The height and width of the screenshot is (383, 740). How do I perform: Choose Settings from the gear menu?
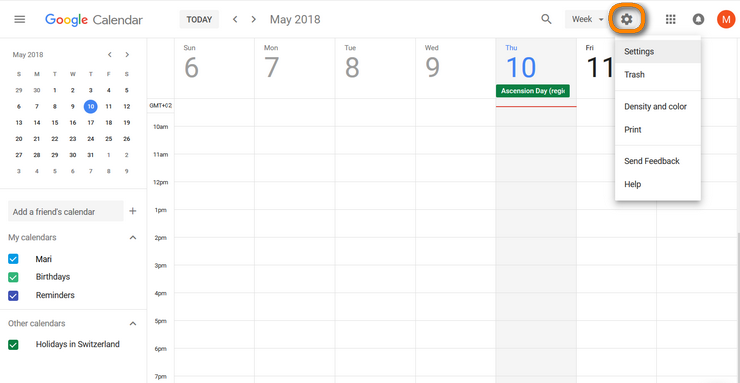[657, 51]
